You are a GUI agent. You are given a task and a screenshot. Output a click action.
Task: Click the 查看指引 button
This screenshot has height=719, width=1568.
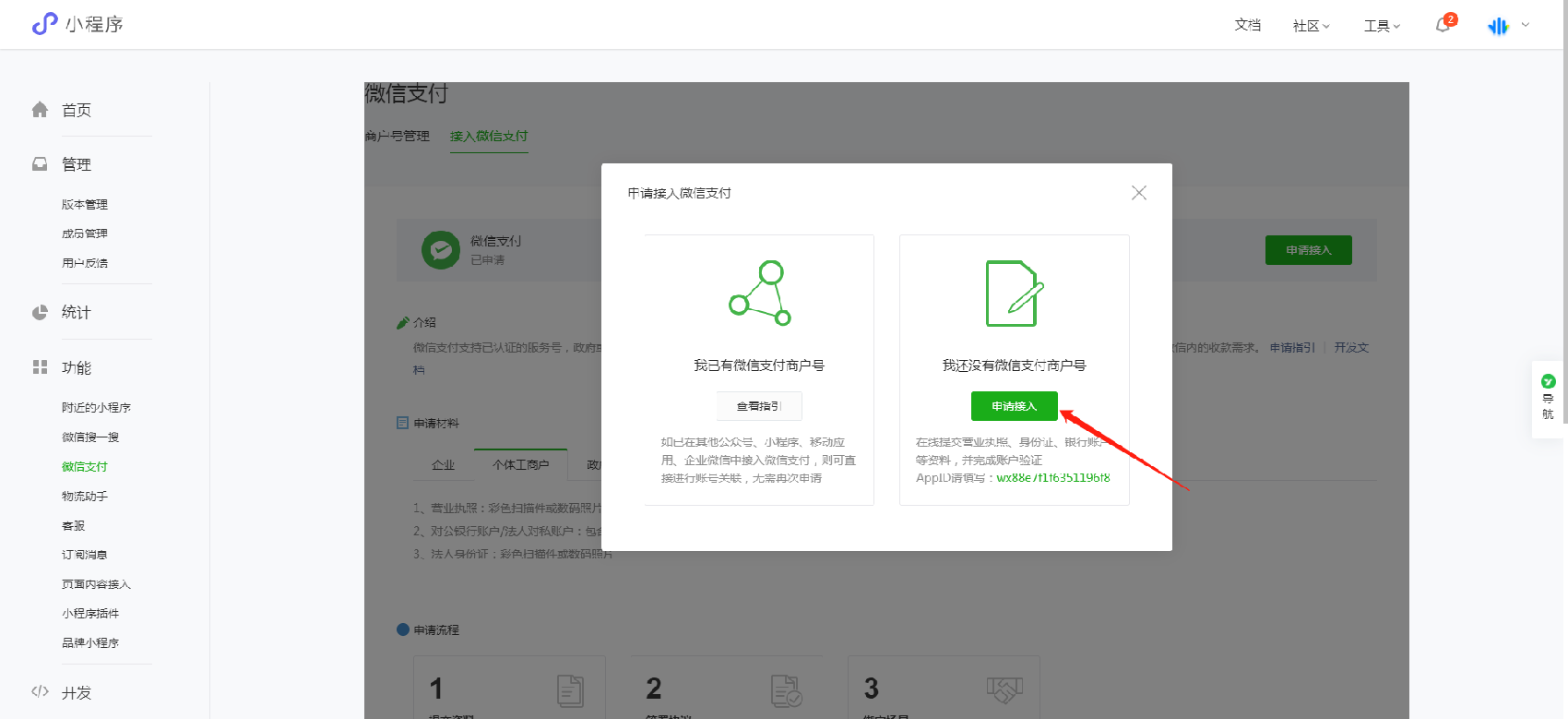tap(759, 406)
